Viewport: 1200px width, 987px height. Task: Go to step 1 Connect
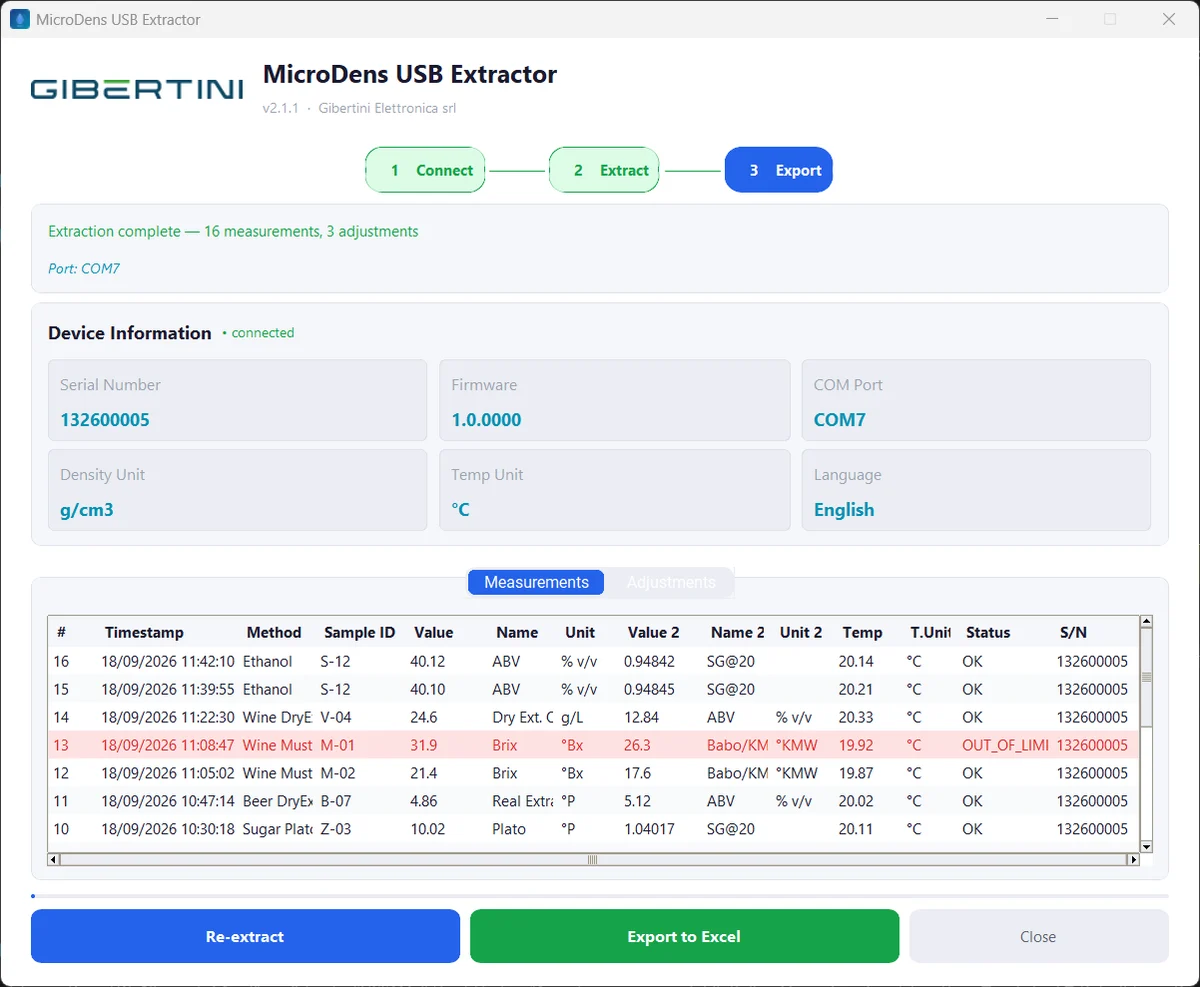[426, 170]
